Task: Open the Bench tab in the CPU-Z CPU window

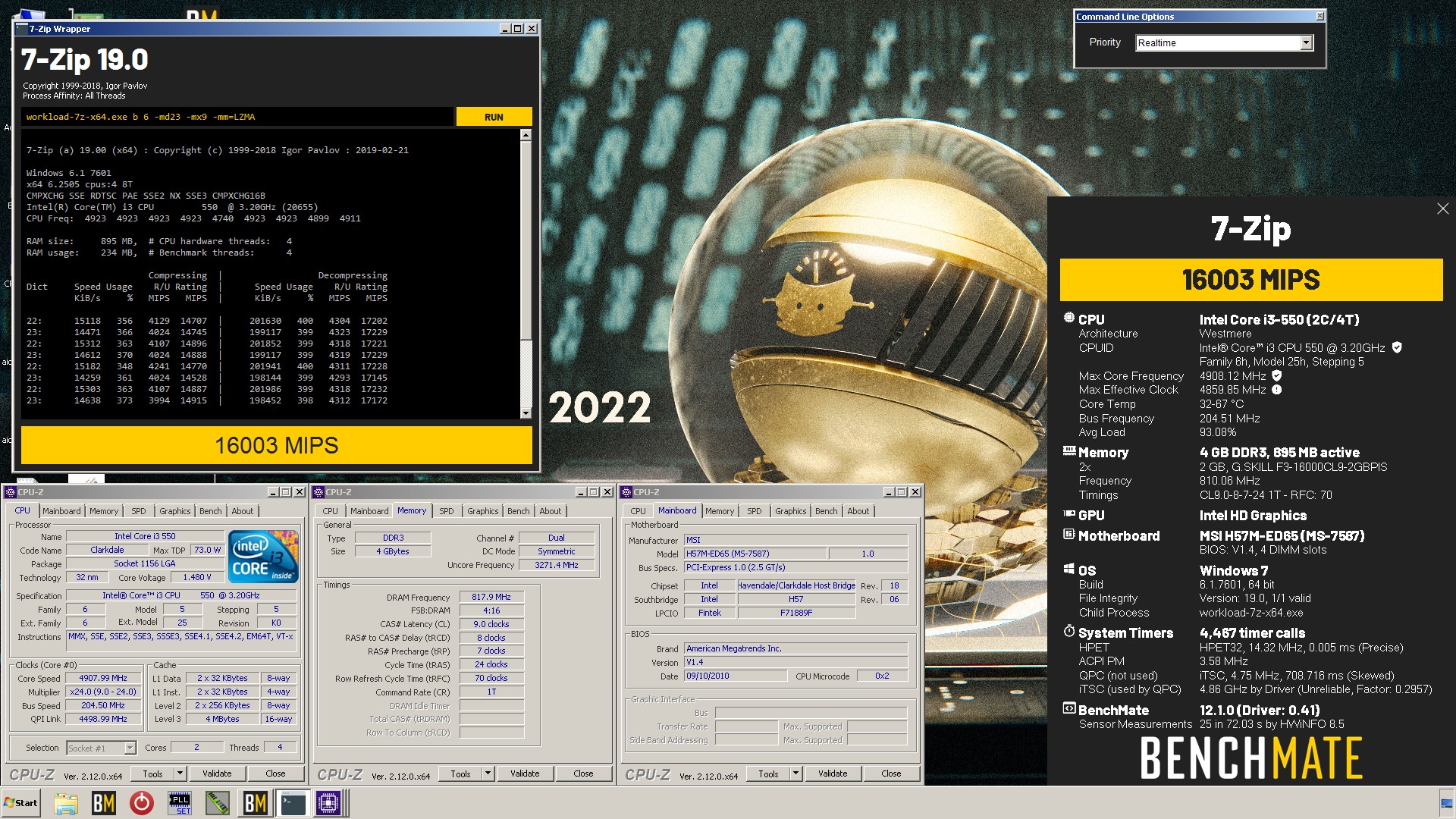Action: click(210, 511)
